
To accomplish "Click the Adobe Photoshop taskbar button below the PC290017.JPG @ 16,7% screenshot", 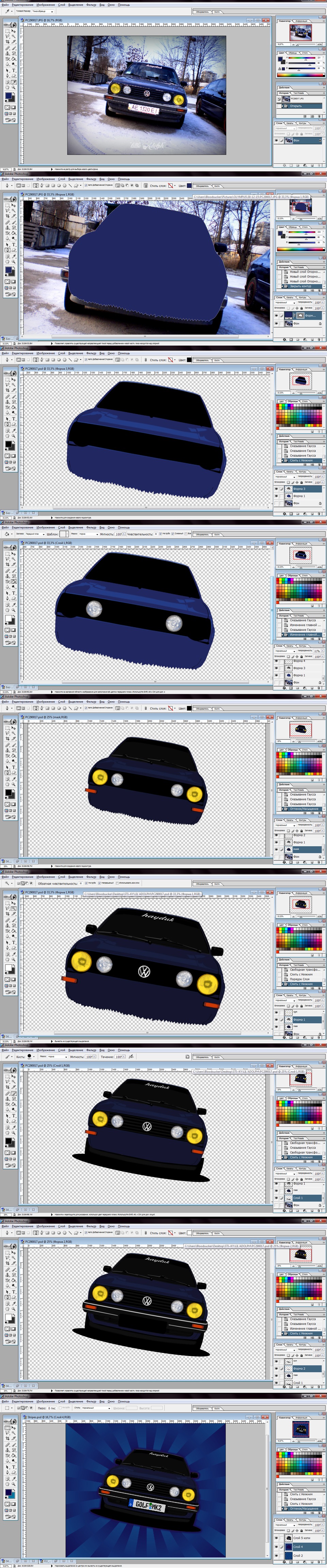I will click(x=15, y=173).
